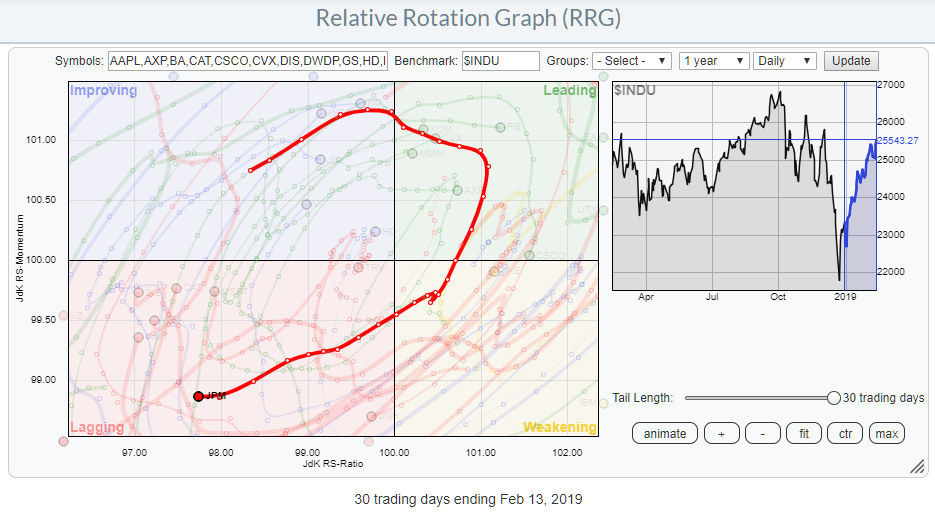Click the Benchmark field containing $INDU
The width and height of the screenshot is (935, 512).
coord(500,61)
